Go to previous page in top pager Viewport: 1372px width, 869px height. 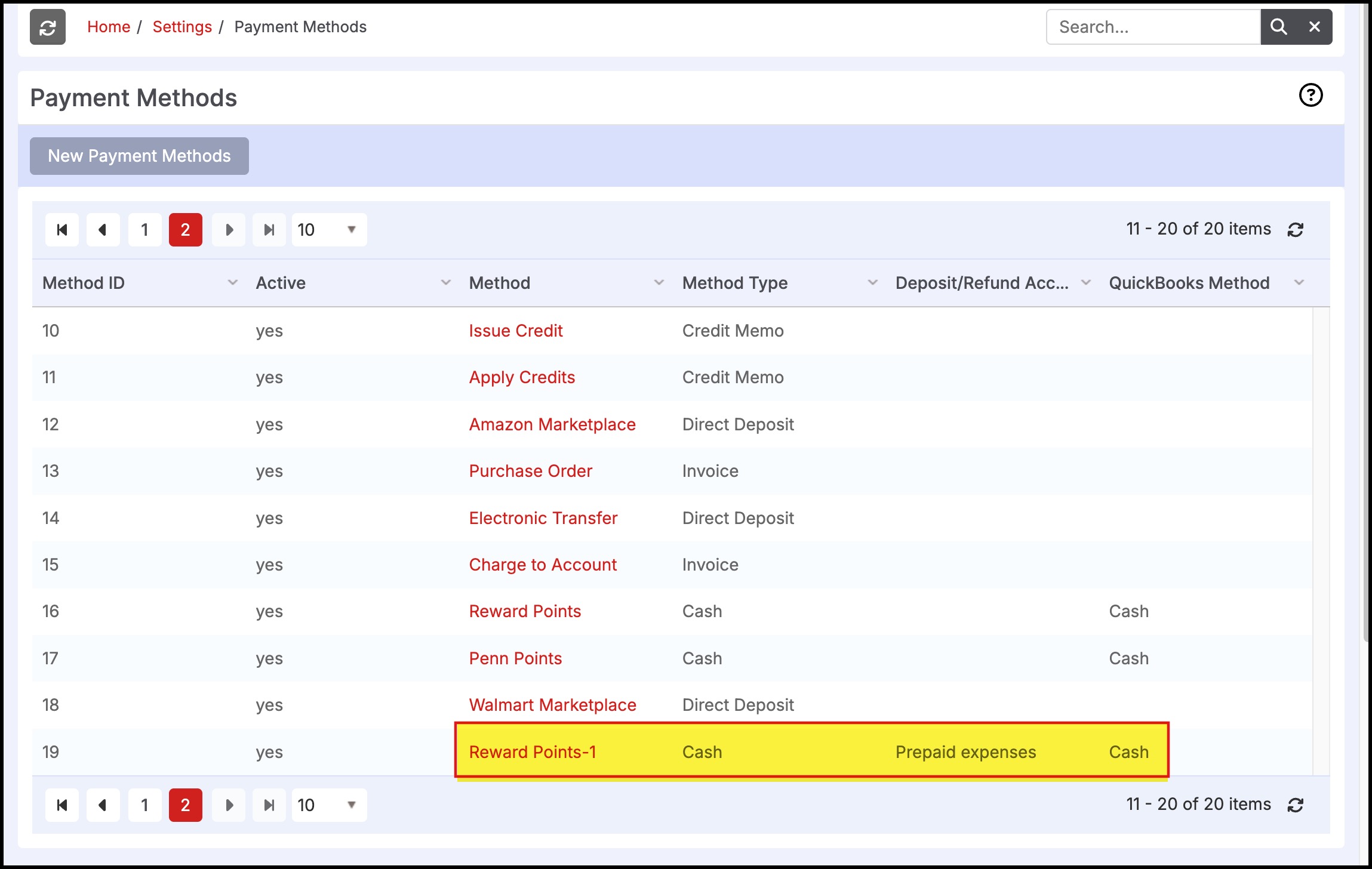click(x=103, y=230)
